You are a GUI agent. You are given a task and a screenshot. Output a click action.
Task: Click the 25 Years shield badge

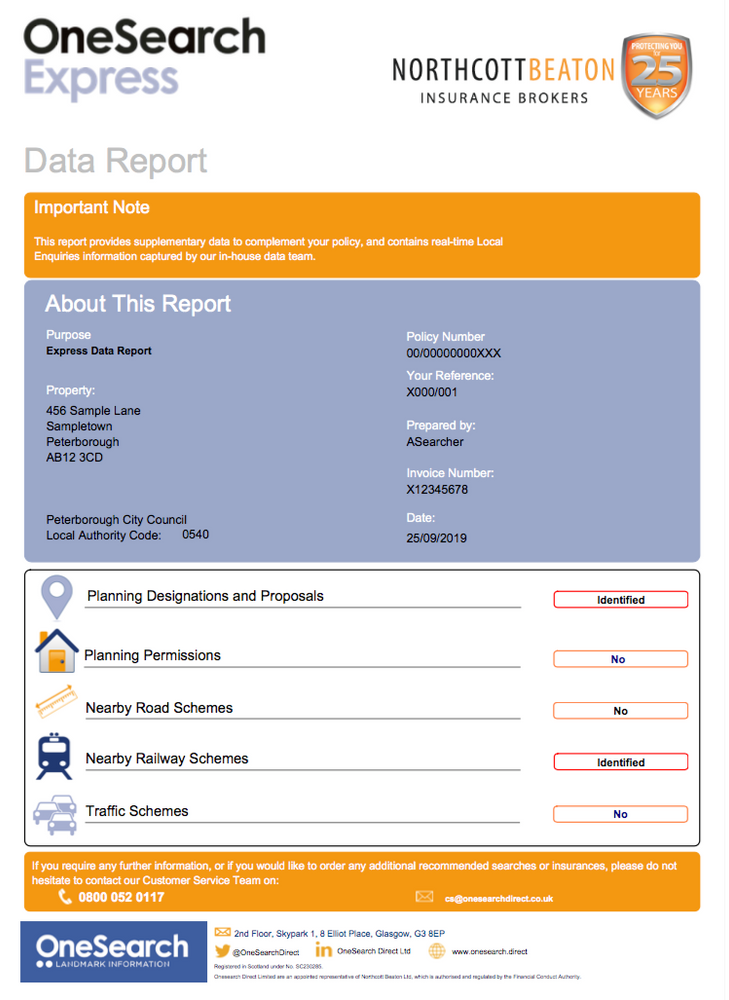click(657, 75)
